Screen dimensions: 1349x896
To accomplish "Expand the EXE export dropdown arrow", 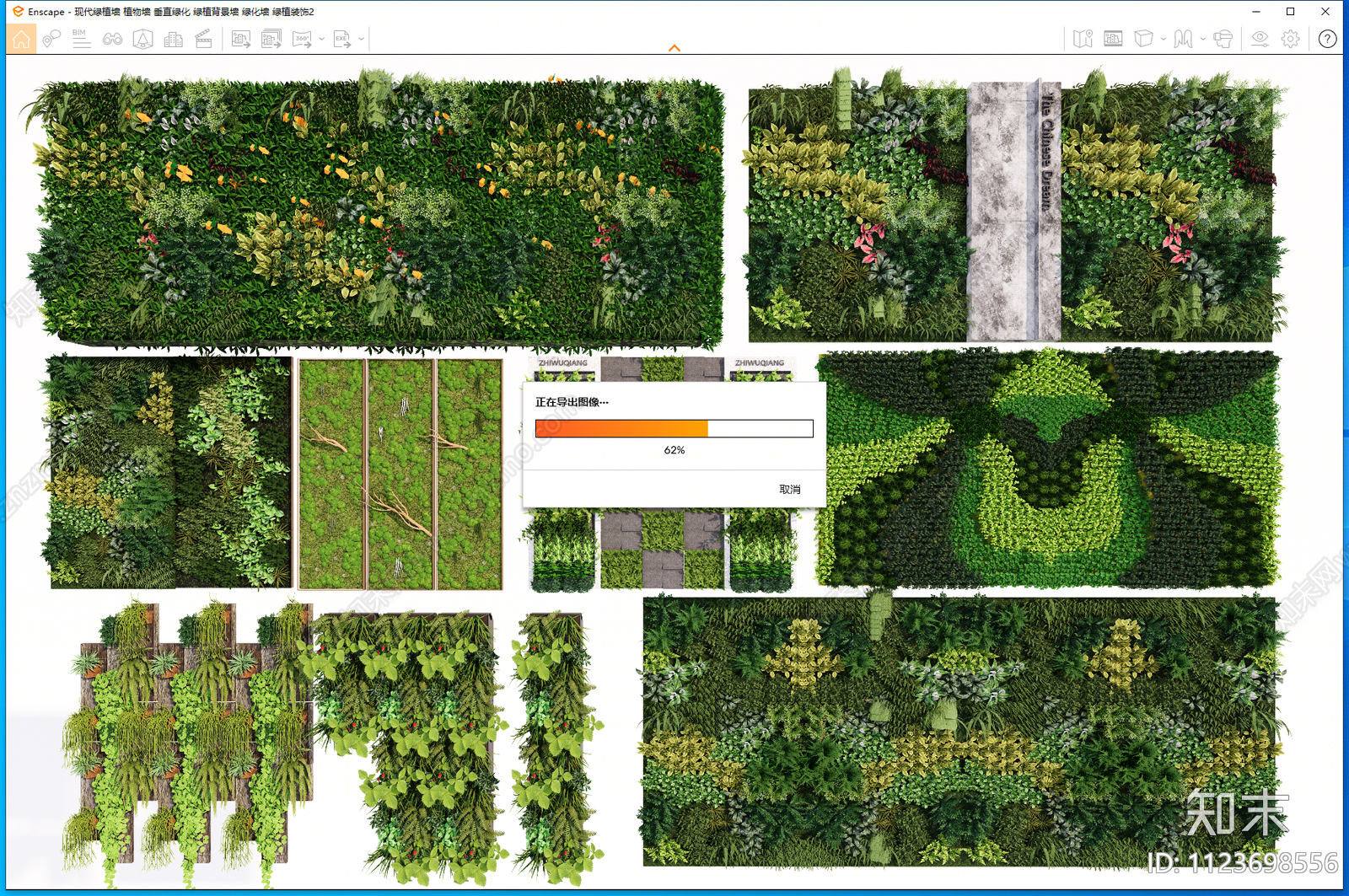I will [362, 39].
